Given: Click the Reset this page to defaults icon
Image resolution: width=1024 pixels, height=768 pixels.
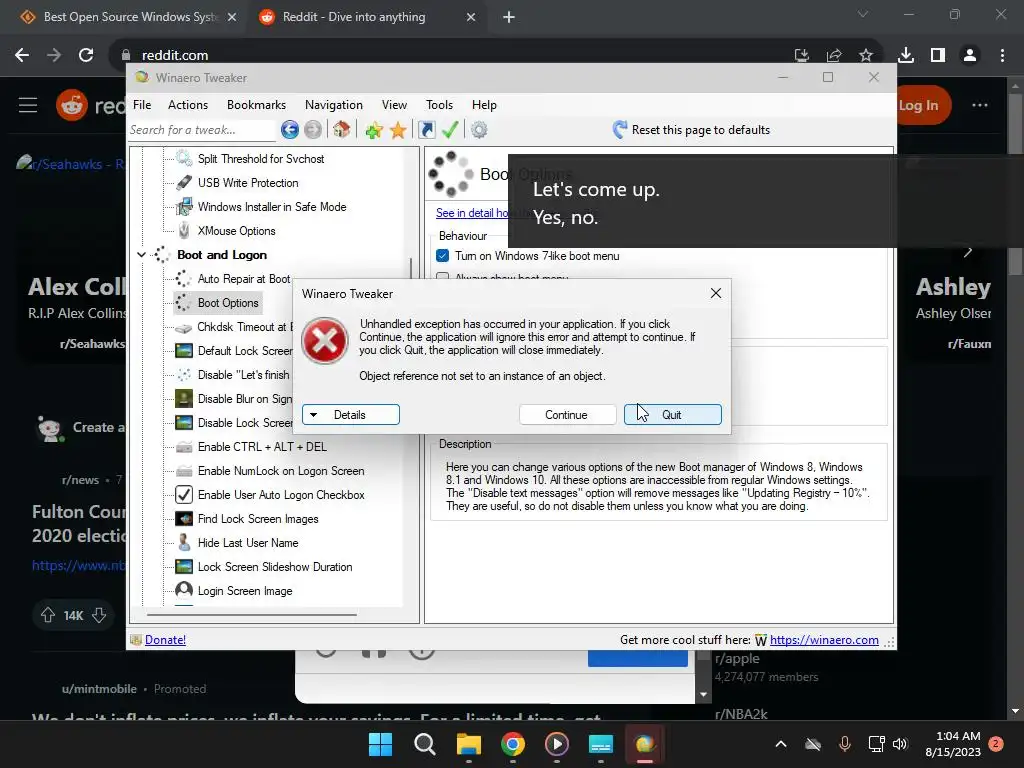Looking at the screenshot, I should (620, 130).
